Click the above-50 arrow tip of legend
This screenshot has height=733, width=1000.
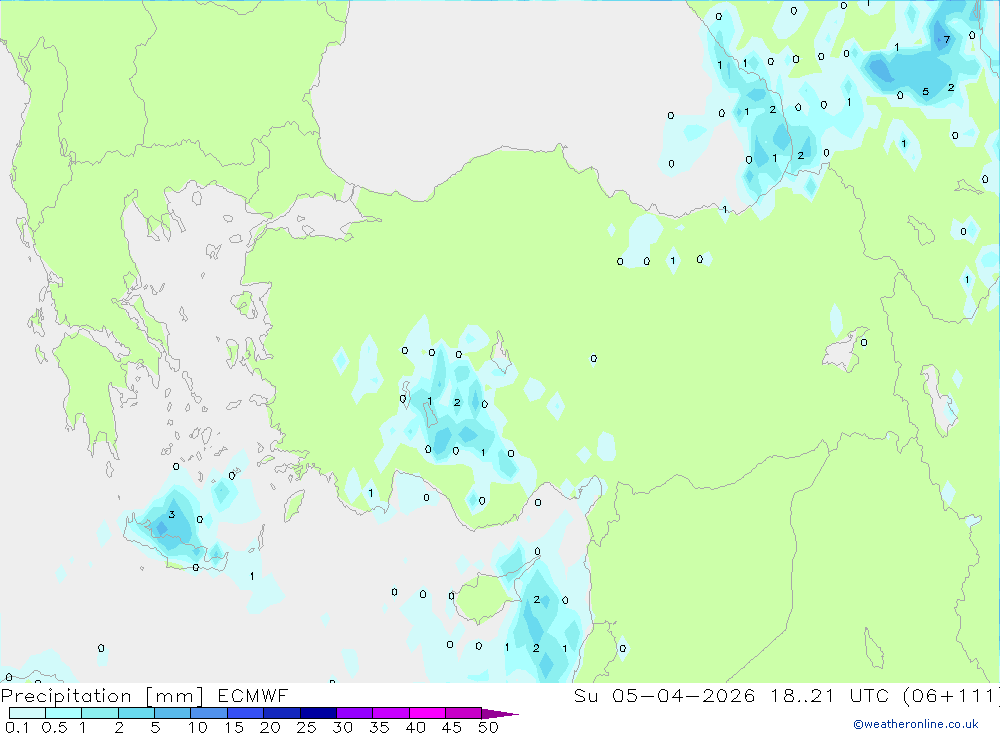tap(500, 714)
